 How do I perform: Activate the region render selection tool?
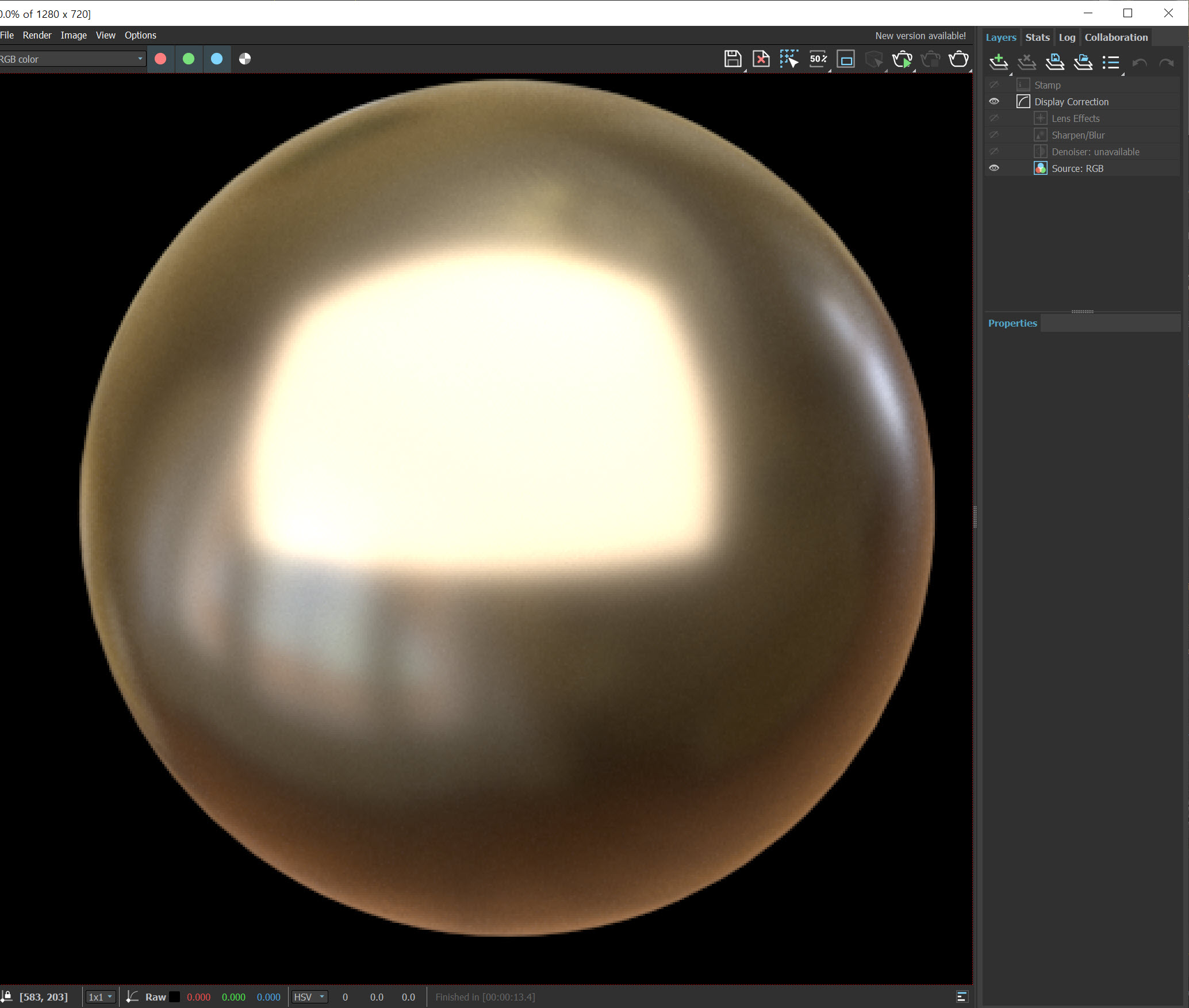point(789,59)
